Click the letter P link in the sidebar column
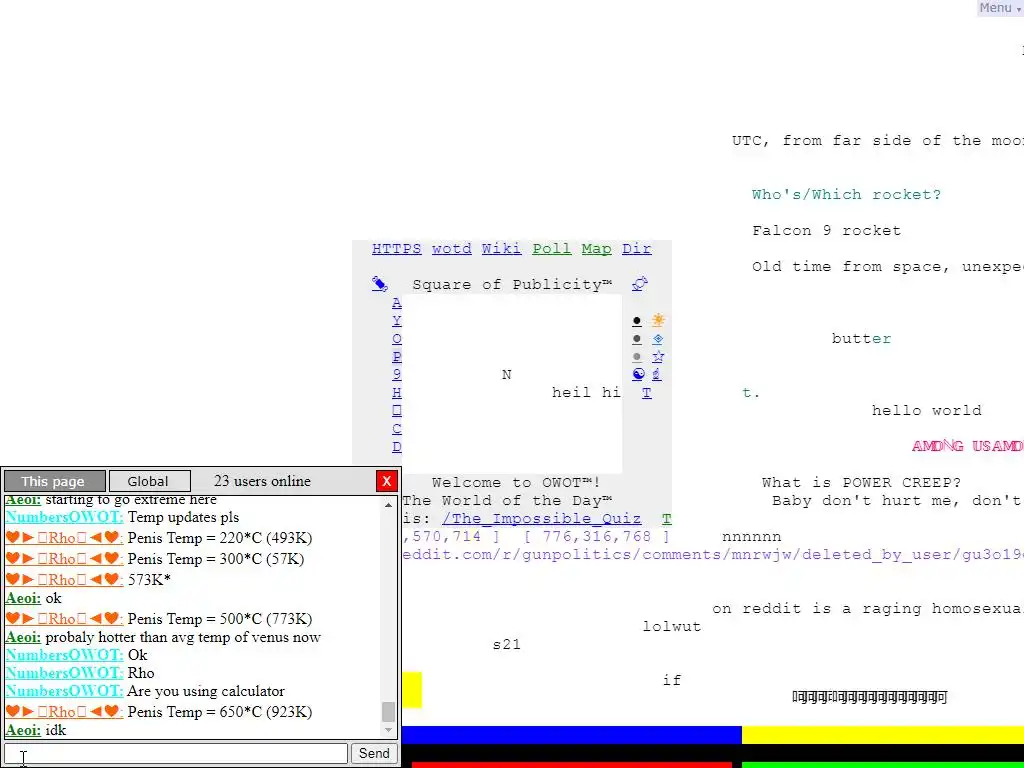This screenshot has width=1024, height=768. (x=396, y=357)
